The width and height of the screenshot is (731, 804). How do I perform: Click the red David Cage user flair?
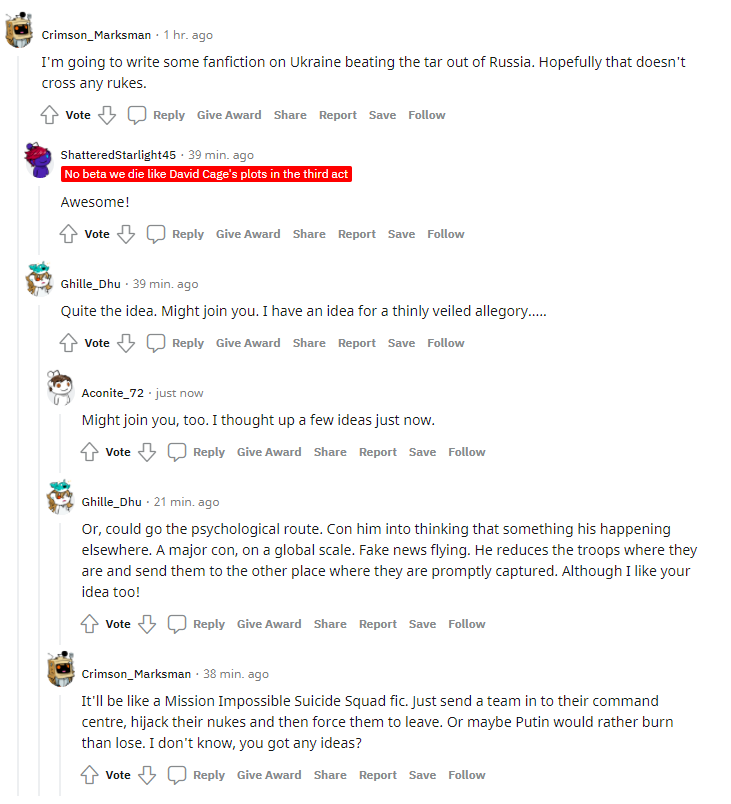pyautogui.click(x=207, y=174)
